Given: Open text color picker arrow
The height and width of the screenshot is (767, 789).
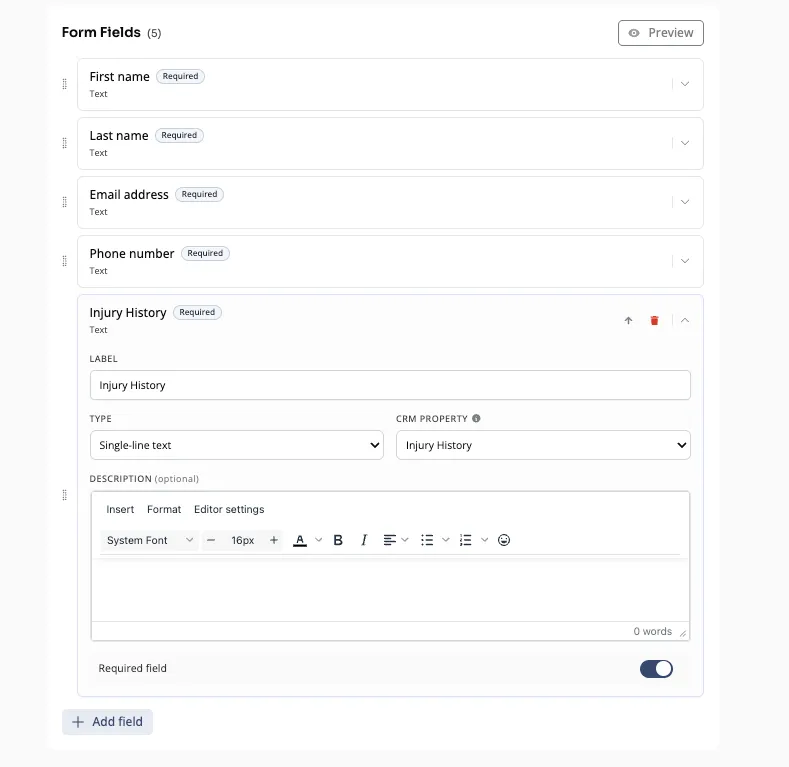Looking at the screenshot, I should pyautogui.click(x=319, y=540).
